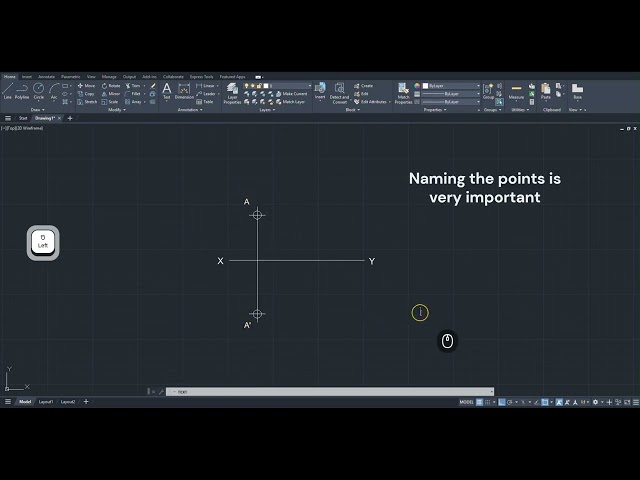The height and width of the screenshot is (480, 640).
Task: Select the Arc tool
Action: coord(54,91)
